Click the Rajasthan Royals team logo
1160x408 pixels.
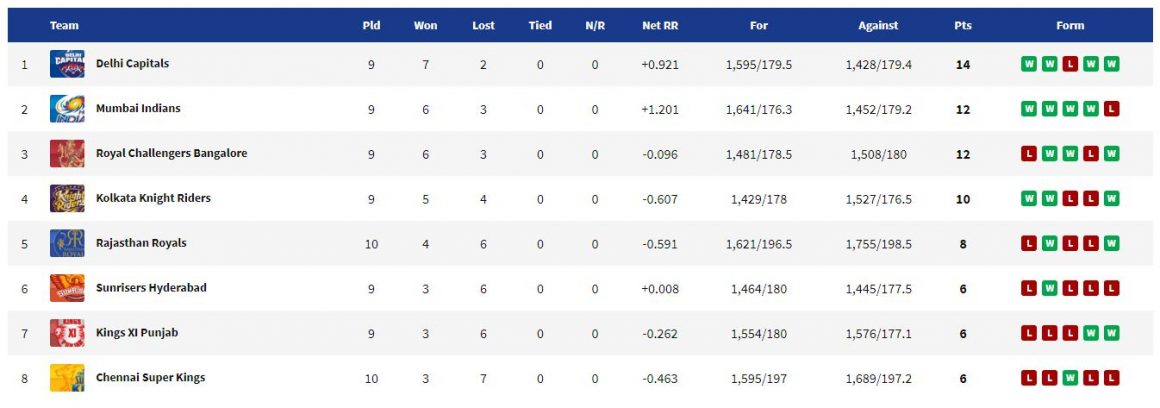67,243
